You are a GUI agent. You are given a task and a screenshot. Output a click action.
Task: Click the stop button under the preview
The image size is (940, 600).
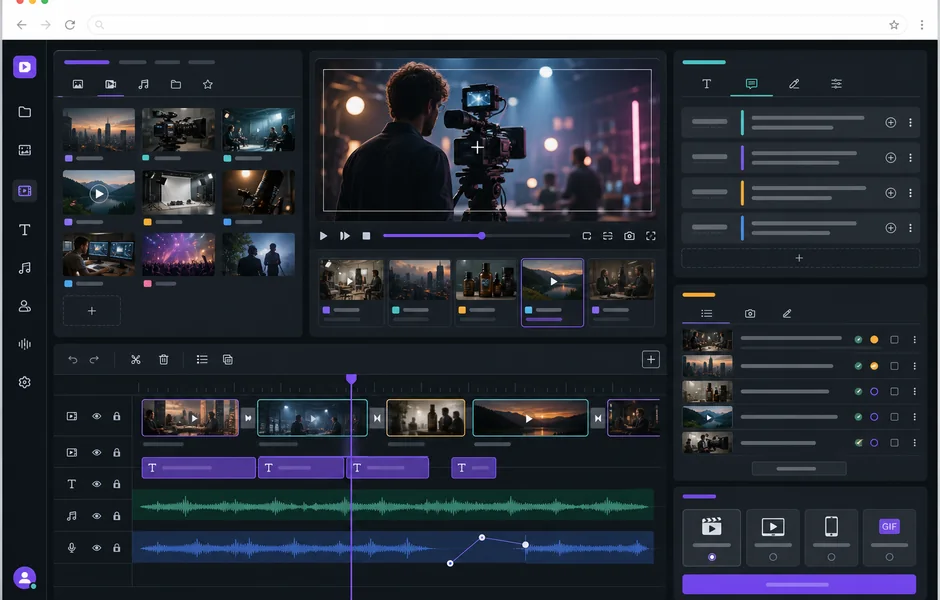pyautogui.click(x=366, y=236)
